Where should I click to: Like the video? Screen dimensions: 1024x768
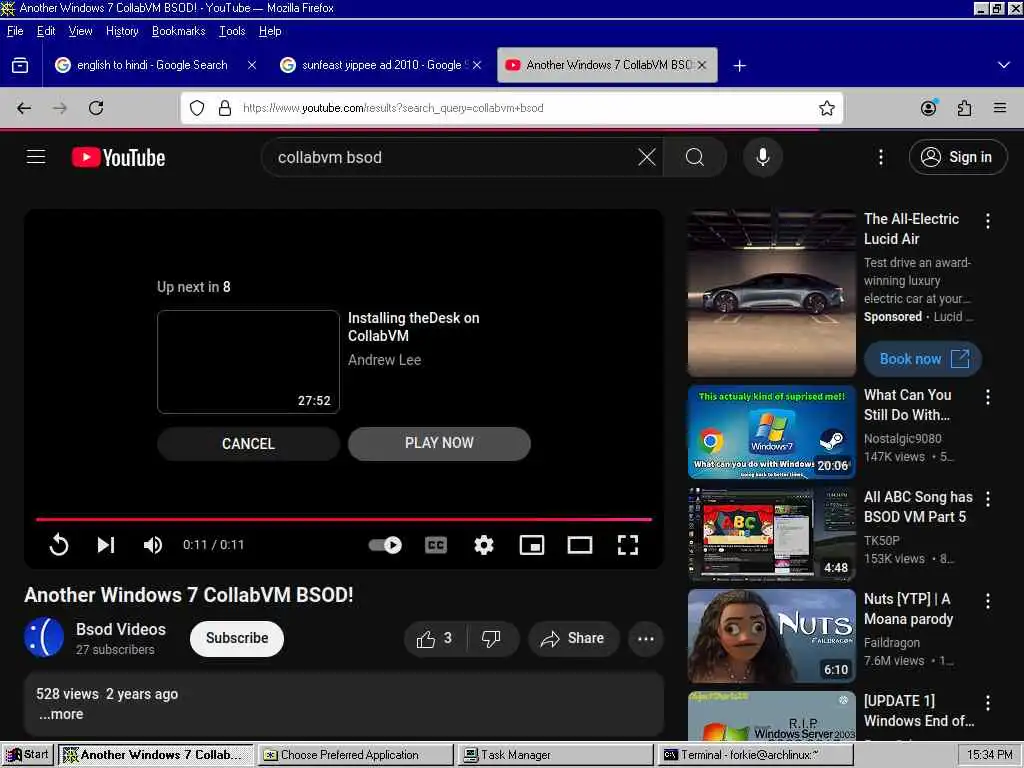(x=435, y=639)
